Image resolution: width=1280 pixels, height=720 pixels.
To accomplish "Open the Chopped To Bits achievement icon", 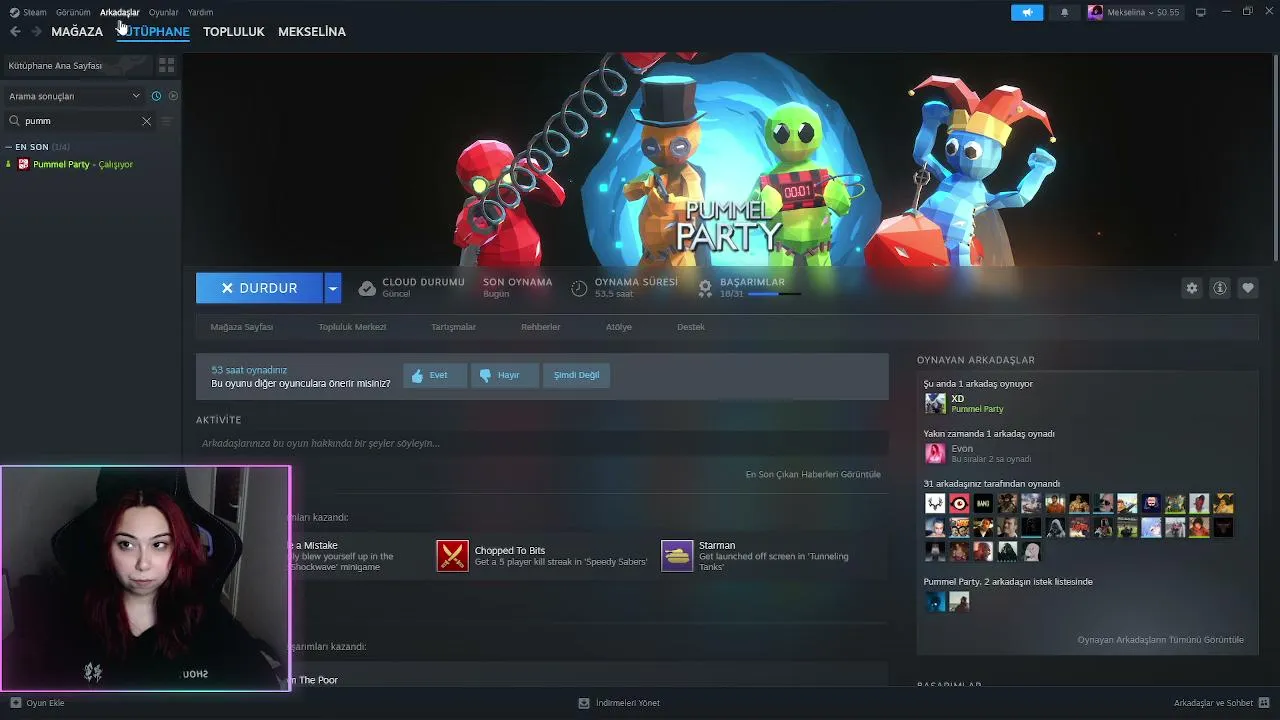I will coord(453,556).
